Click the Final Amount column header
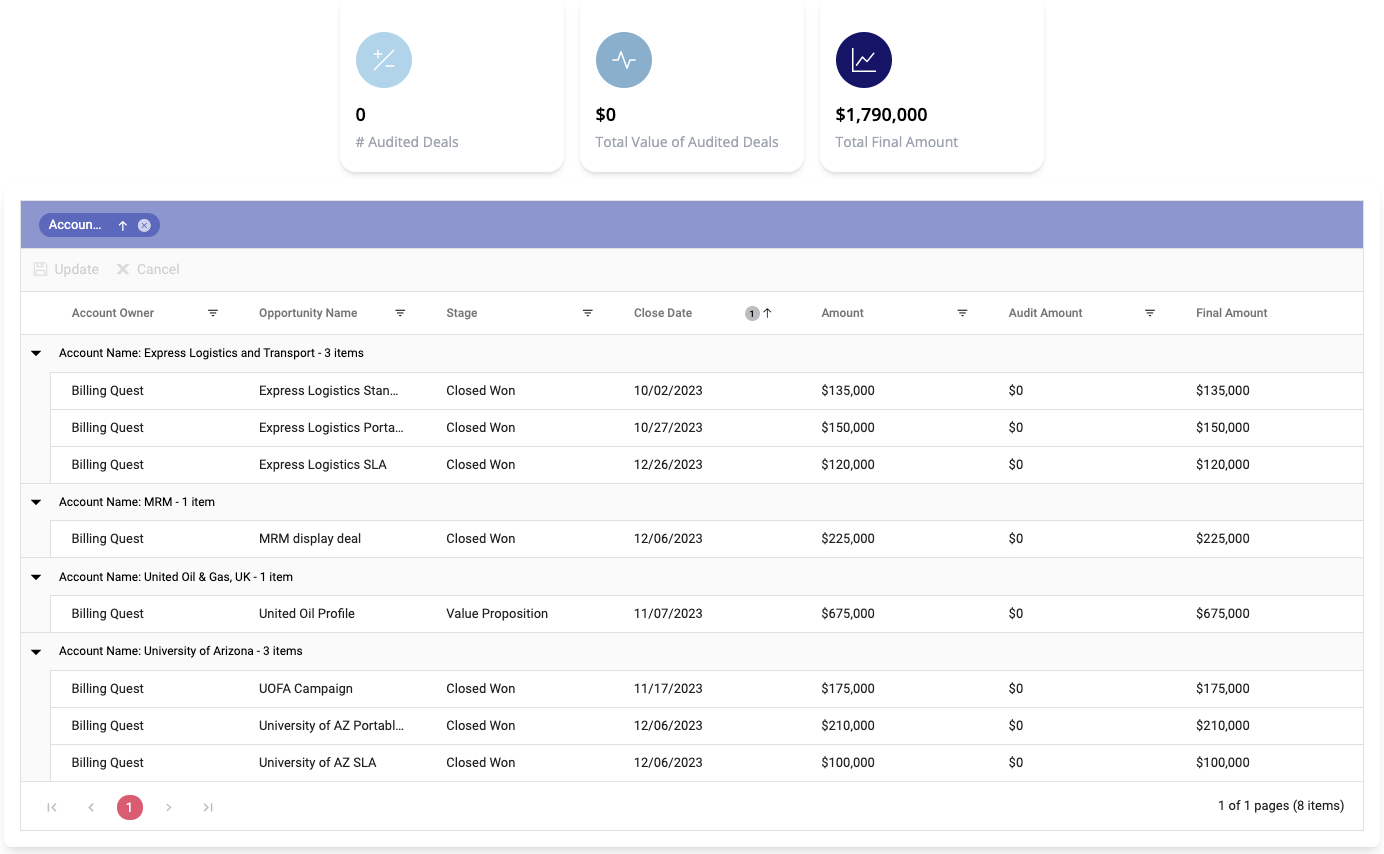The height and width of the screenshot is (854, 1384). 1231,313
